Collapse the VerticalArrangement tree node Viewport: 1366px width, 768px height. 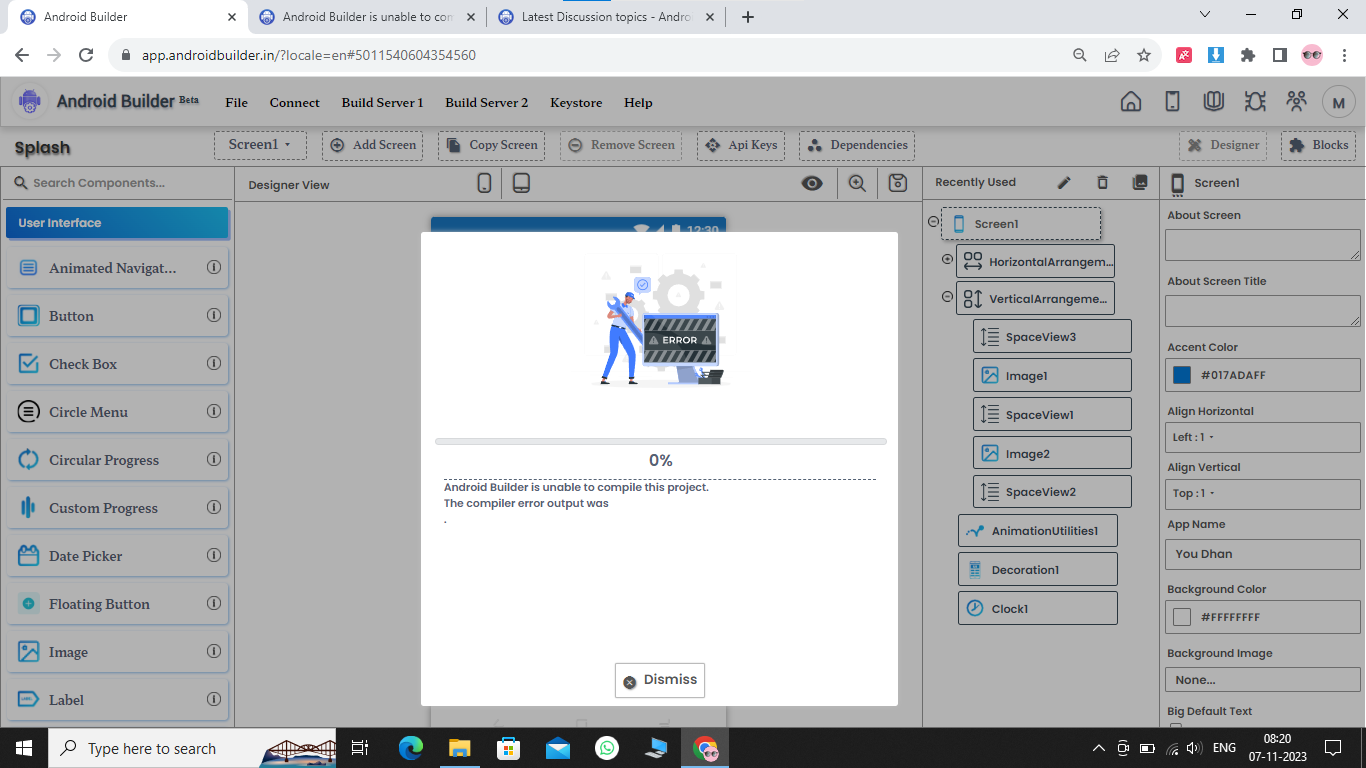947,296
